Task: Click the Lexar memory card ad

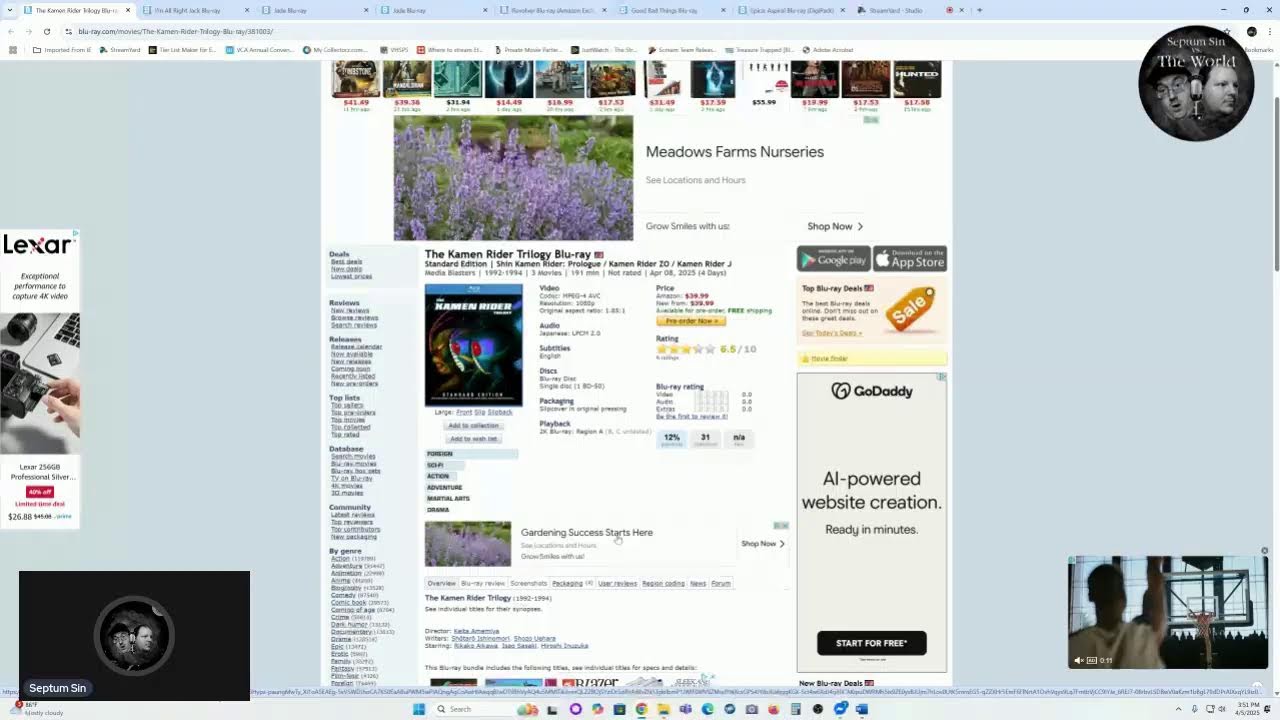Action: click(40, 380)
